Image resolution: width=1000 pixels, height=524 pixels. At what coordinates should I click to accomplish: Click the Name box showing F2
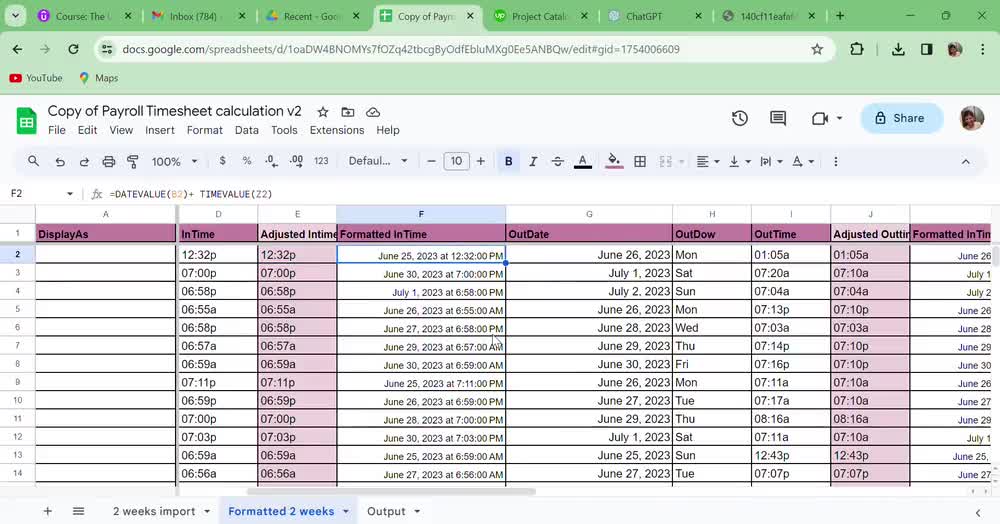35,193
